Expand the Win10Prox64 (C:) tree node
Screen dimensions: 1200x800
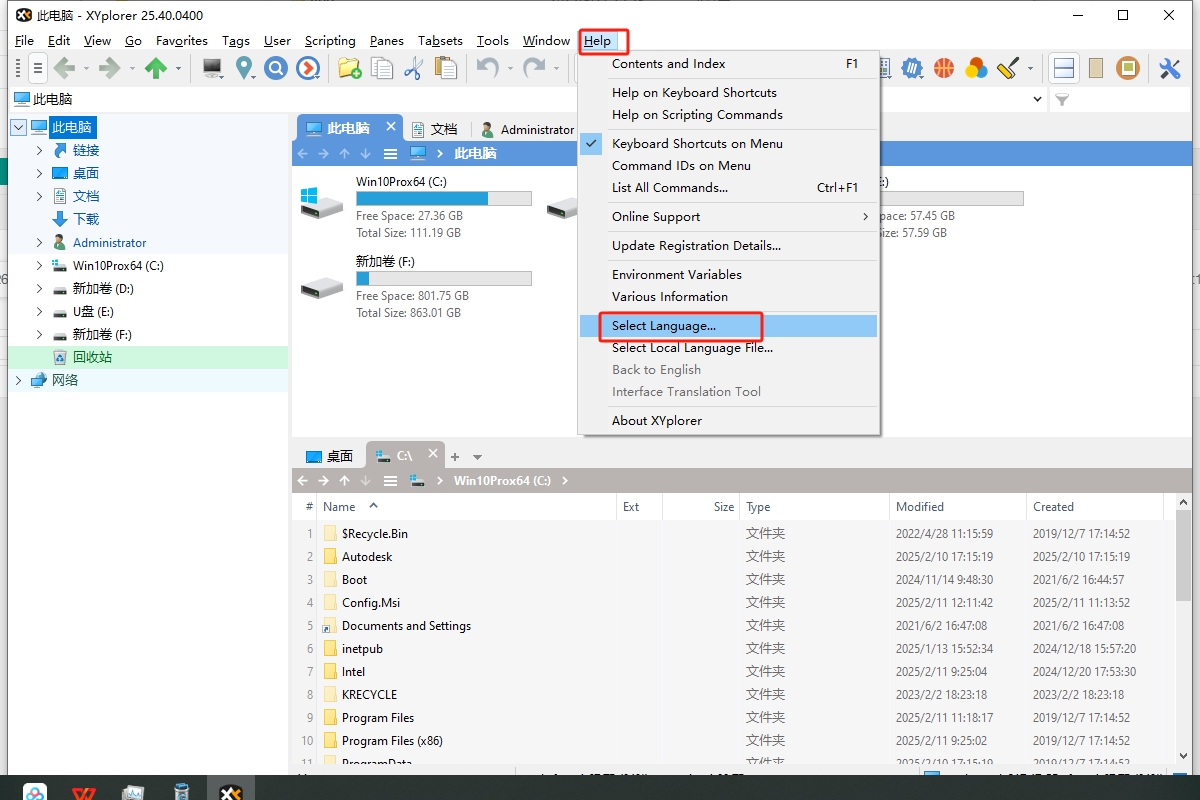pyautogui.click(x=39, y=265)
